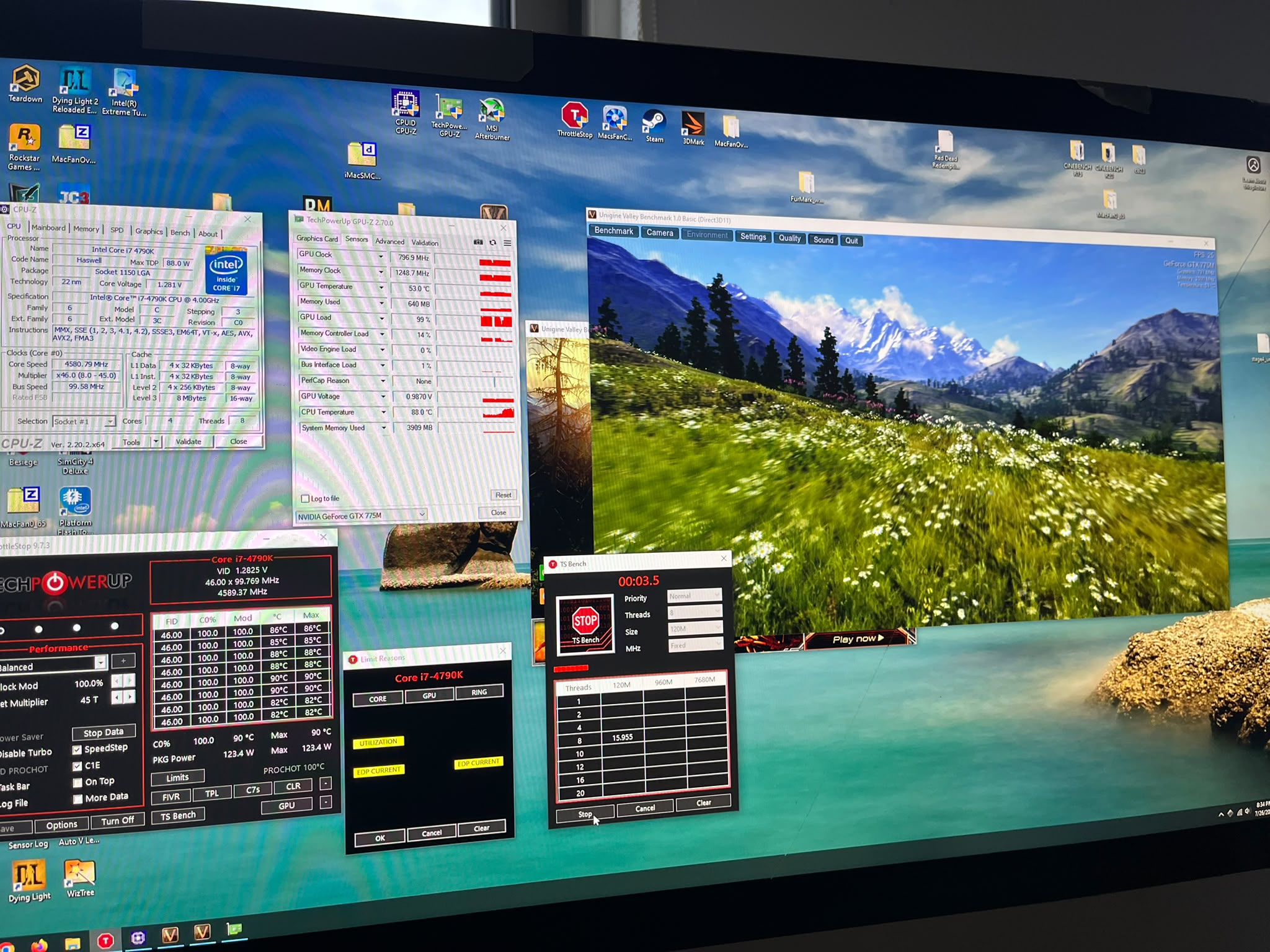
Task: Launch the MSI Afterburner desktop icon
Action: point(492,120)
